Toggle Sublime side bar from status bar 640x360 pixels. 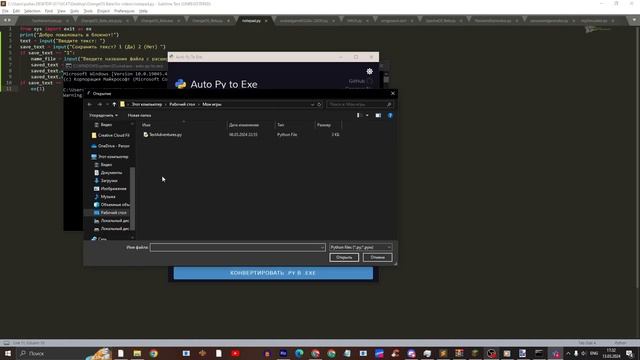6,343
